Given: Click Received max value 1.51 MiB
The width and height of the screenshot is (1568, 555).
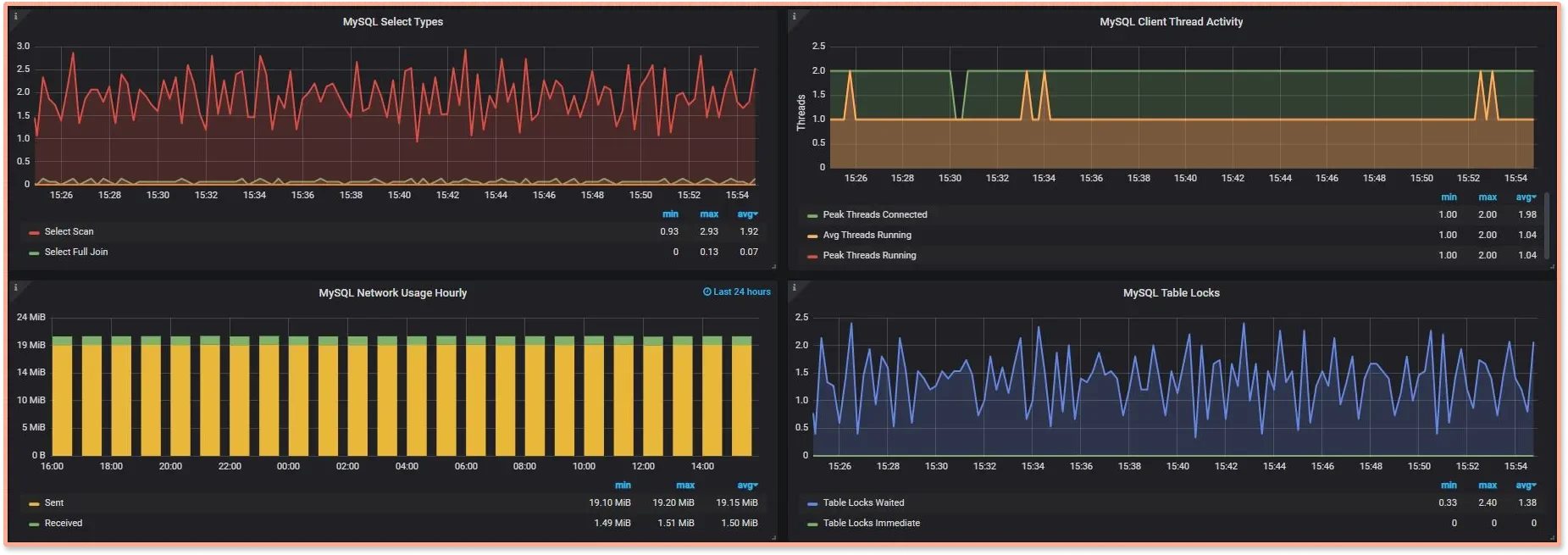Looking at the screenshot, I should 676,523.
